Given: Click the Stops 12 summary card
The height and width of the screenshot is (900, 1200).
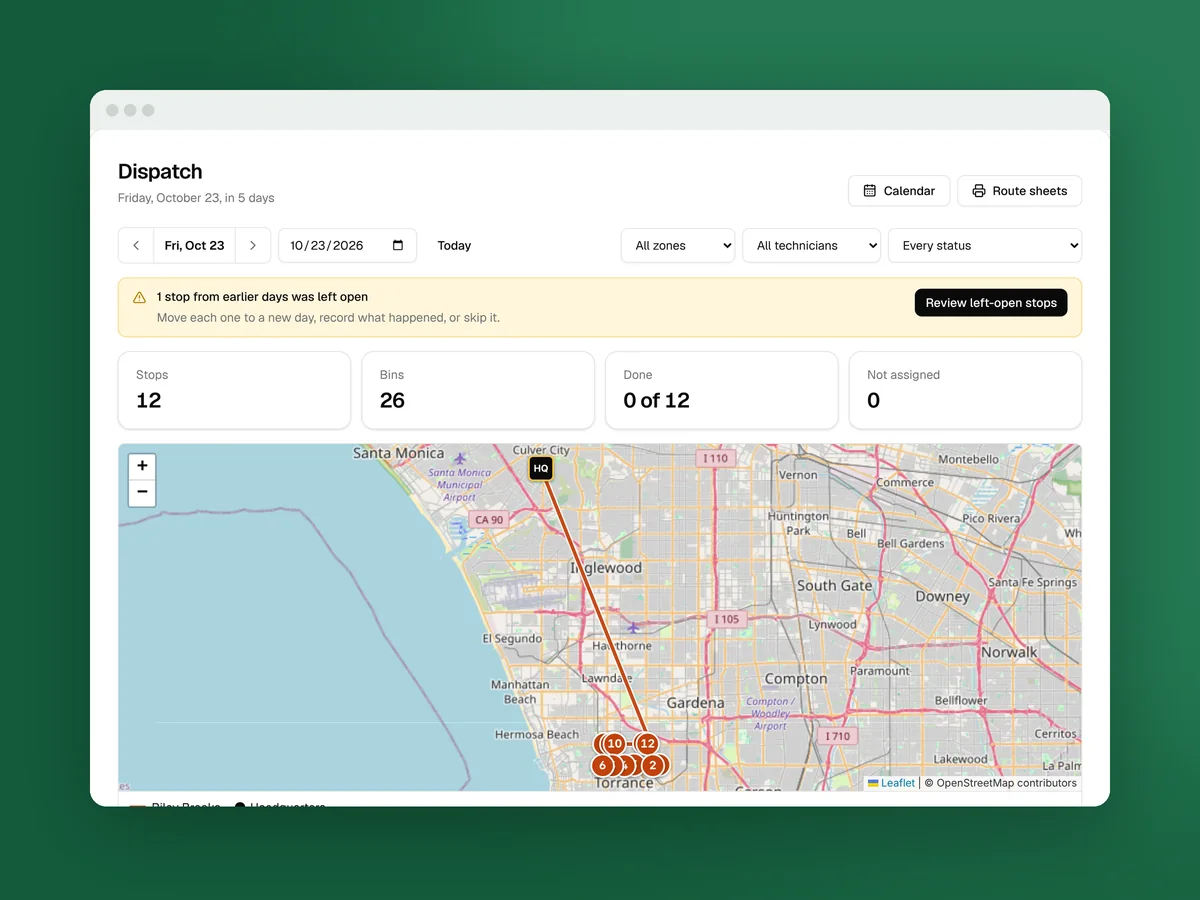Looking at the screenshot, I should [x=234, y=390].
